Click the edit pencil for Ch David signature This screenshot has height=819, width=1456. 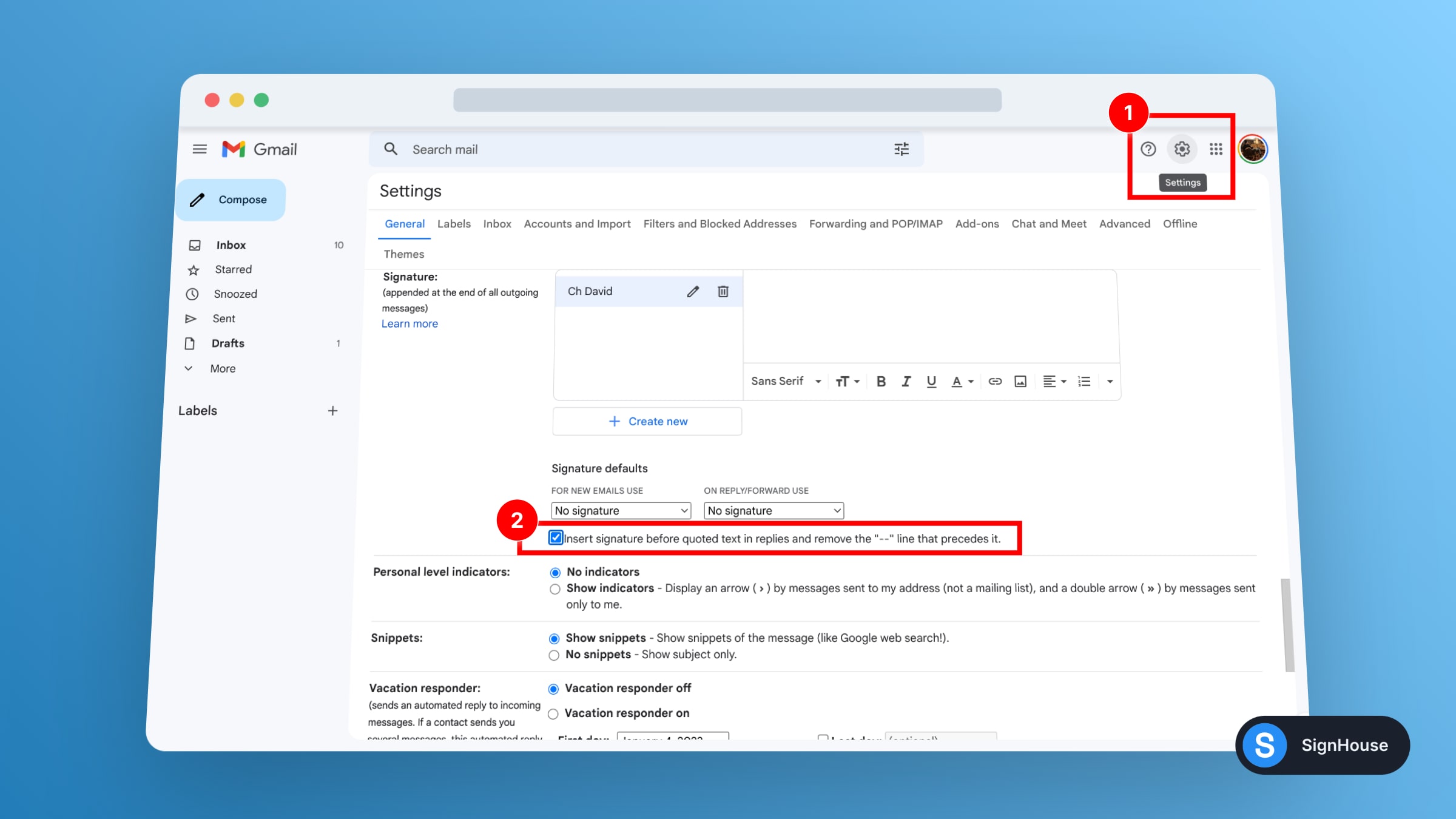tap(693, 292)
